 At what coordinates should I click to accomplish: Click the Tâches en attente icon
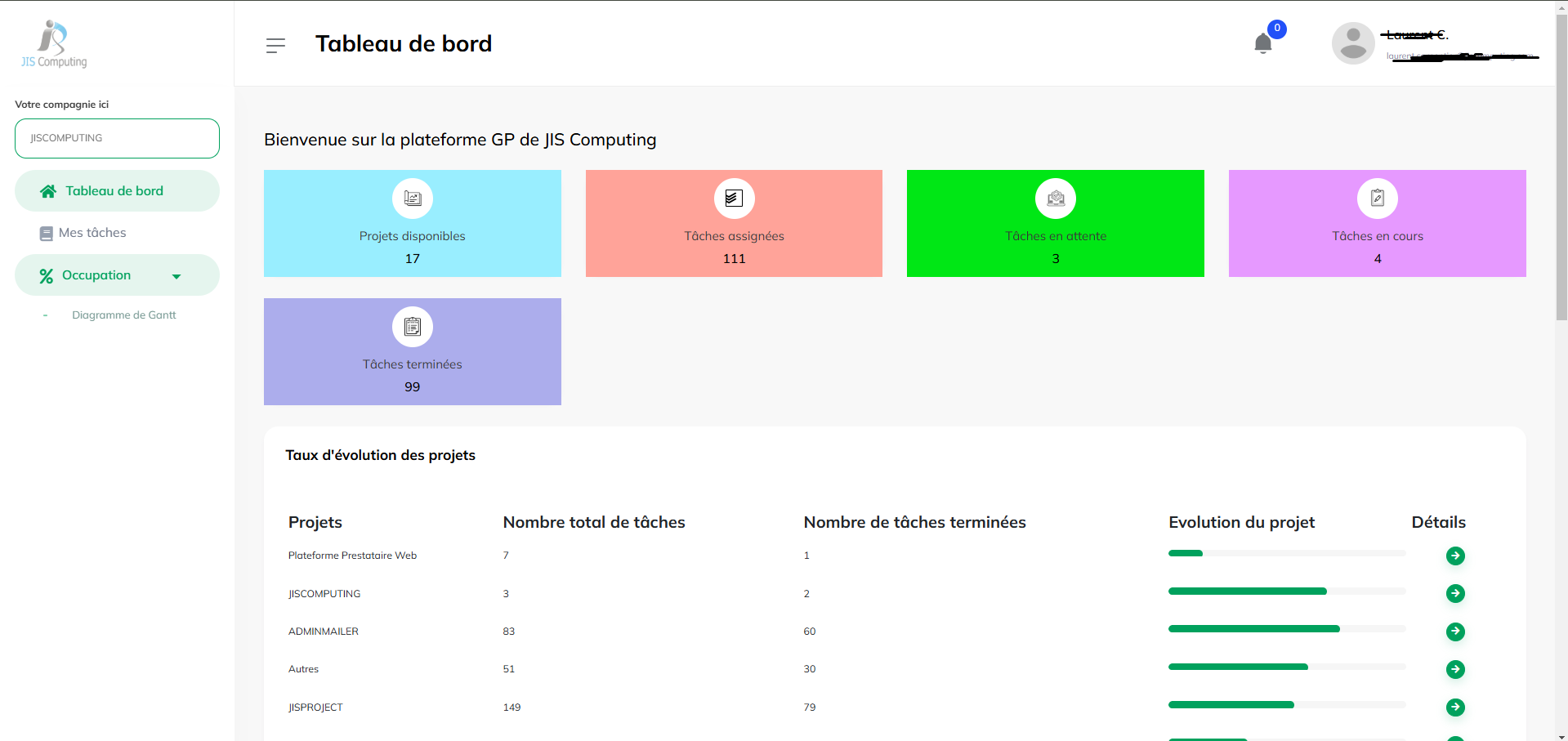pos(1056,199)
